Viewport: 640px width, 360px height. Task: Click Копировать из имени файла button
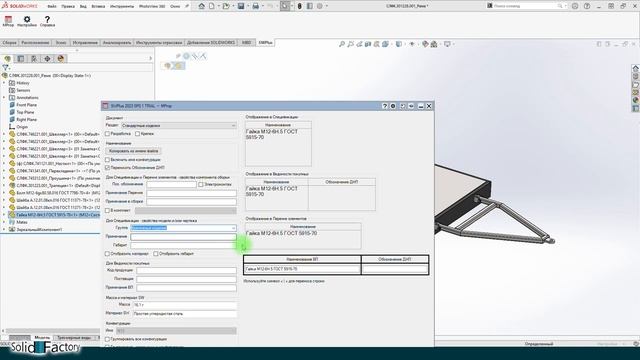tap(133, 151)
